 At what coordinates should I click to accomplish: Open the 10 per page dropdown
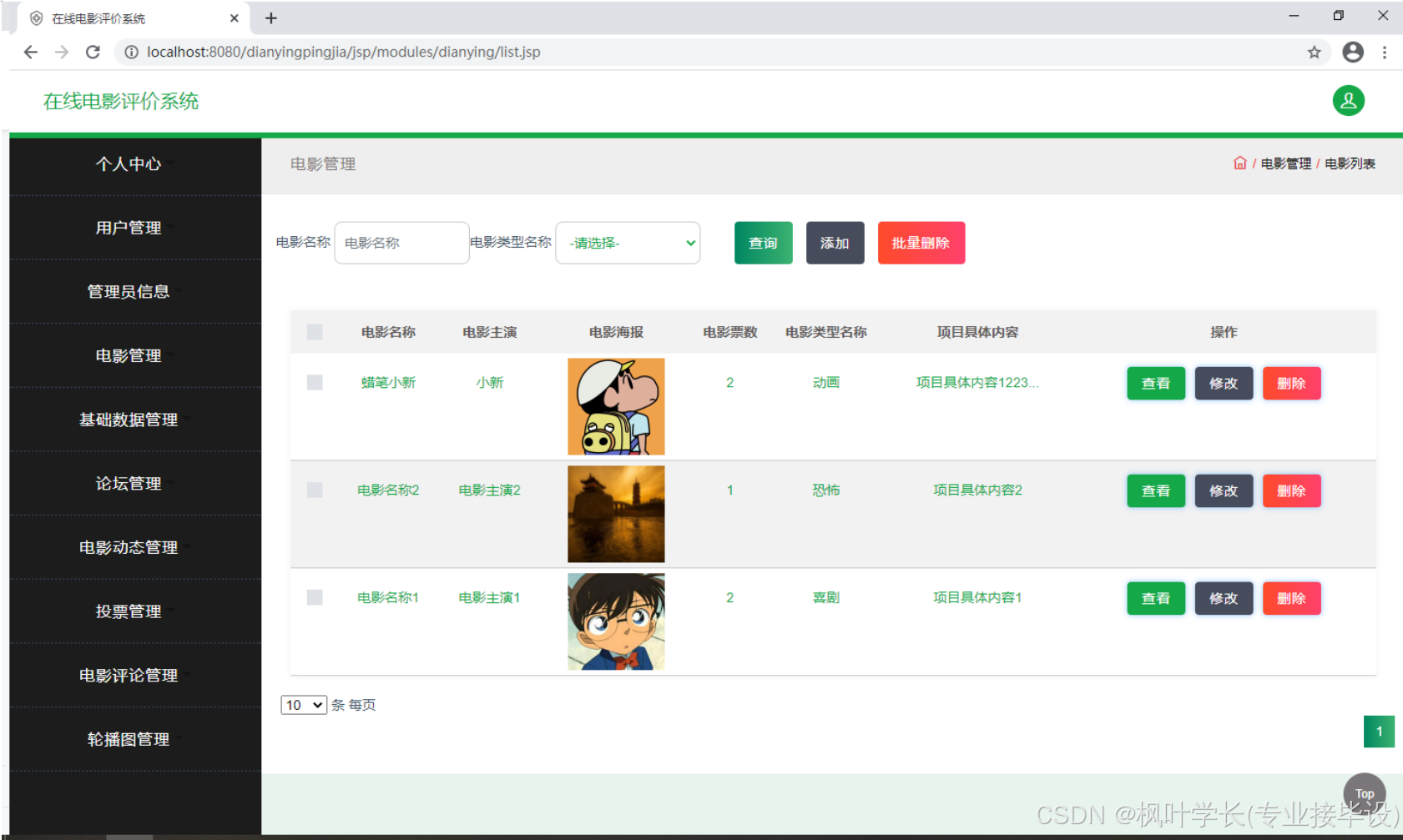[304, 705]
